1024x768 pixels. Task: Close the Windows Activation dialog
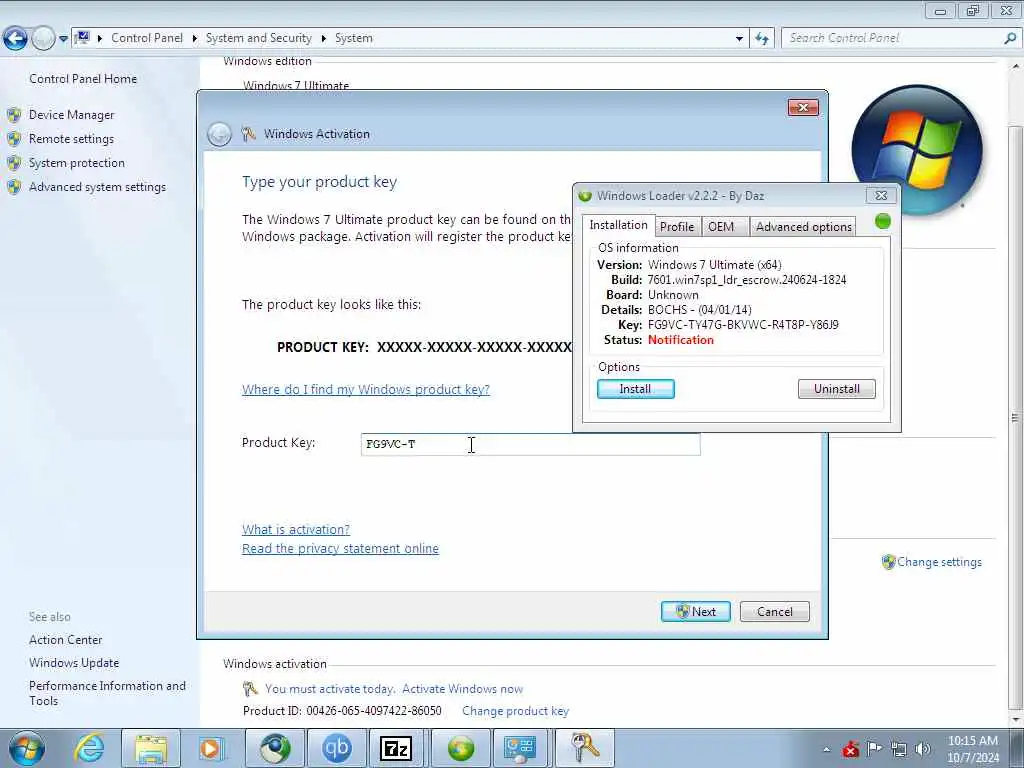(x=803, y=107)
